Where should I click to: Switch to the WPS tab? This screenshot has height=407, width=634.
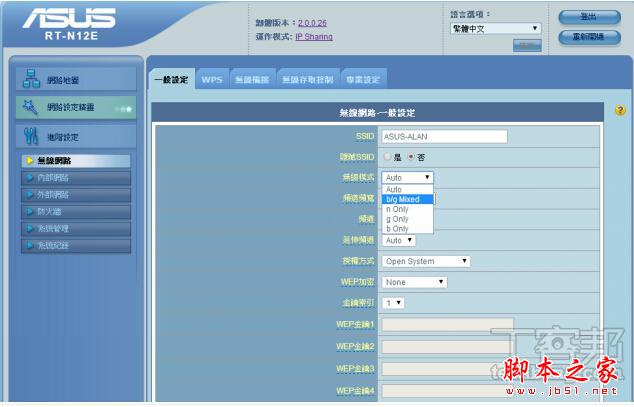[212, 79]
